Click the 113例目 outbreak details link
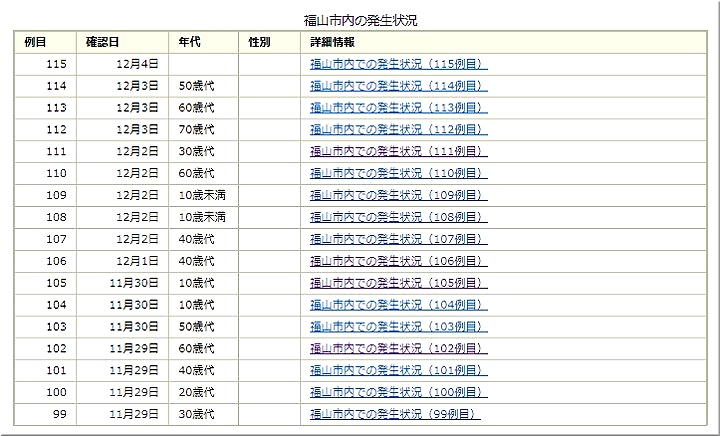720x436 pixels. pos(398,108)
